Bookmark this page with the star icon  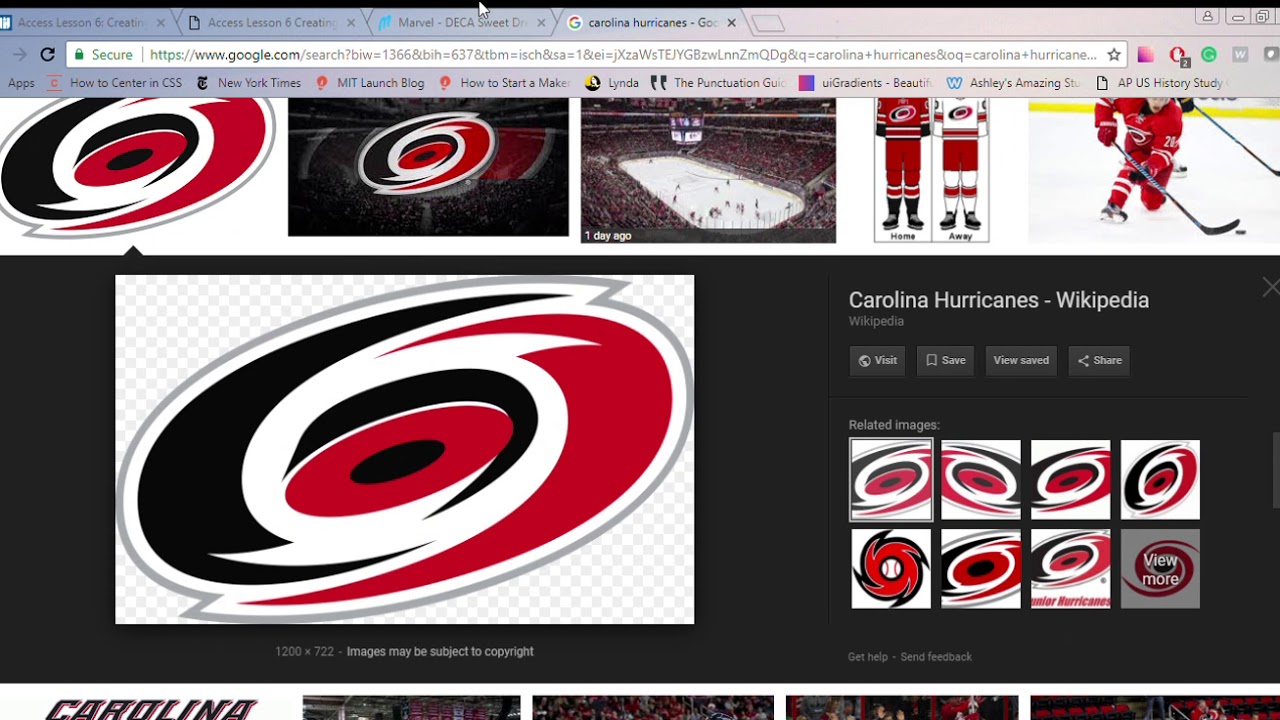(1114, 55)
